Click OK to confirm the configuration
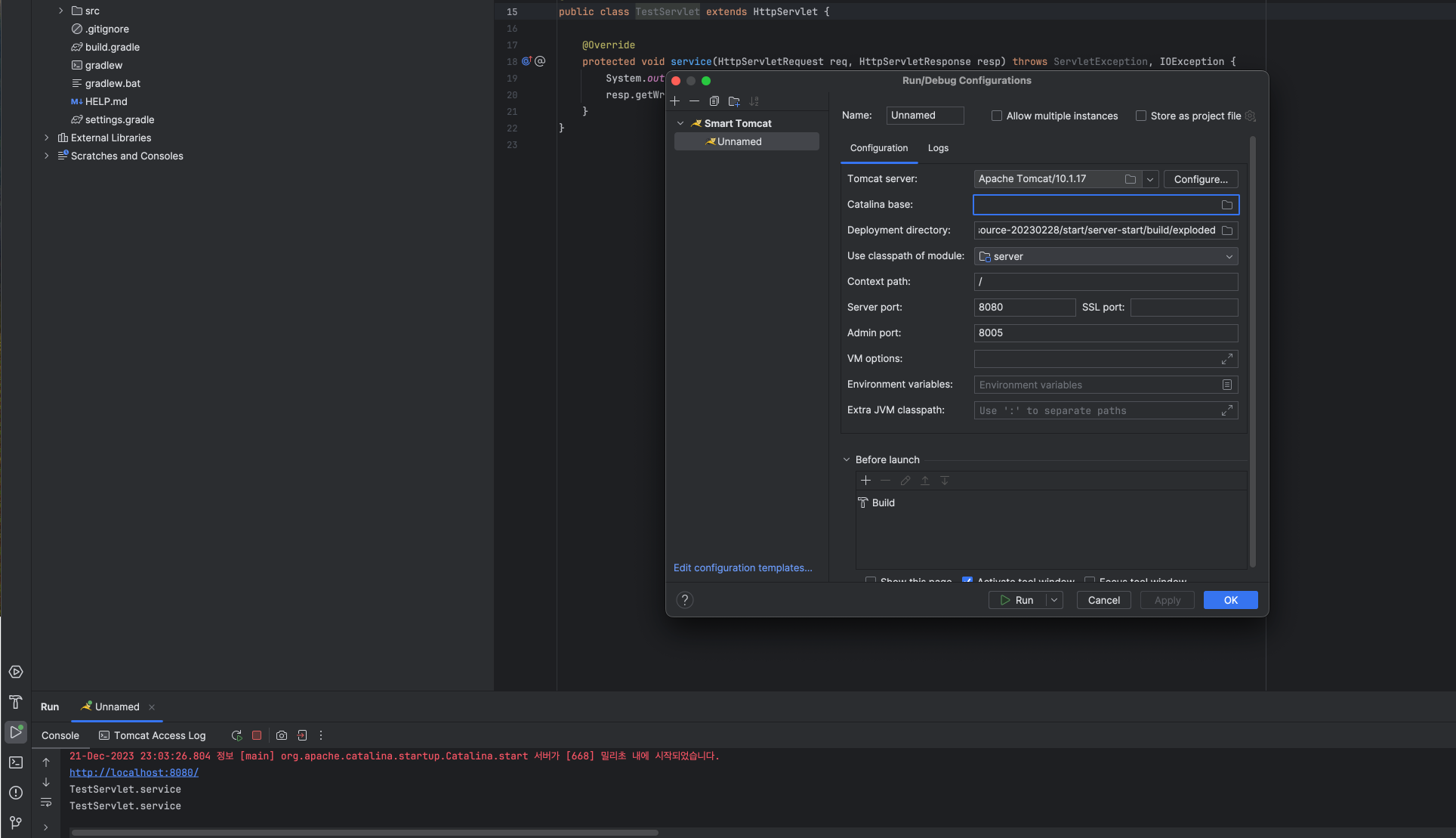 tap(1231, 600)
